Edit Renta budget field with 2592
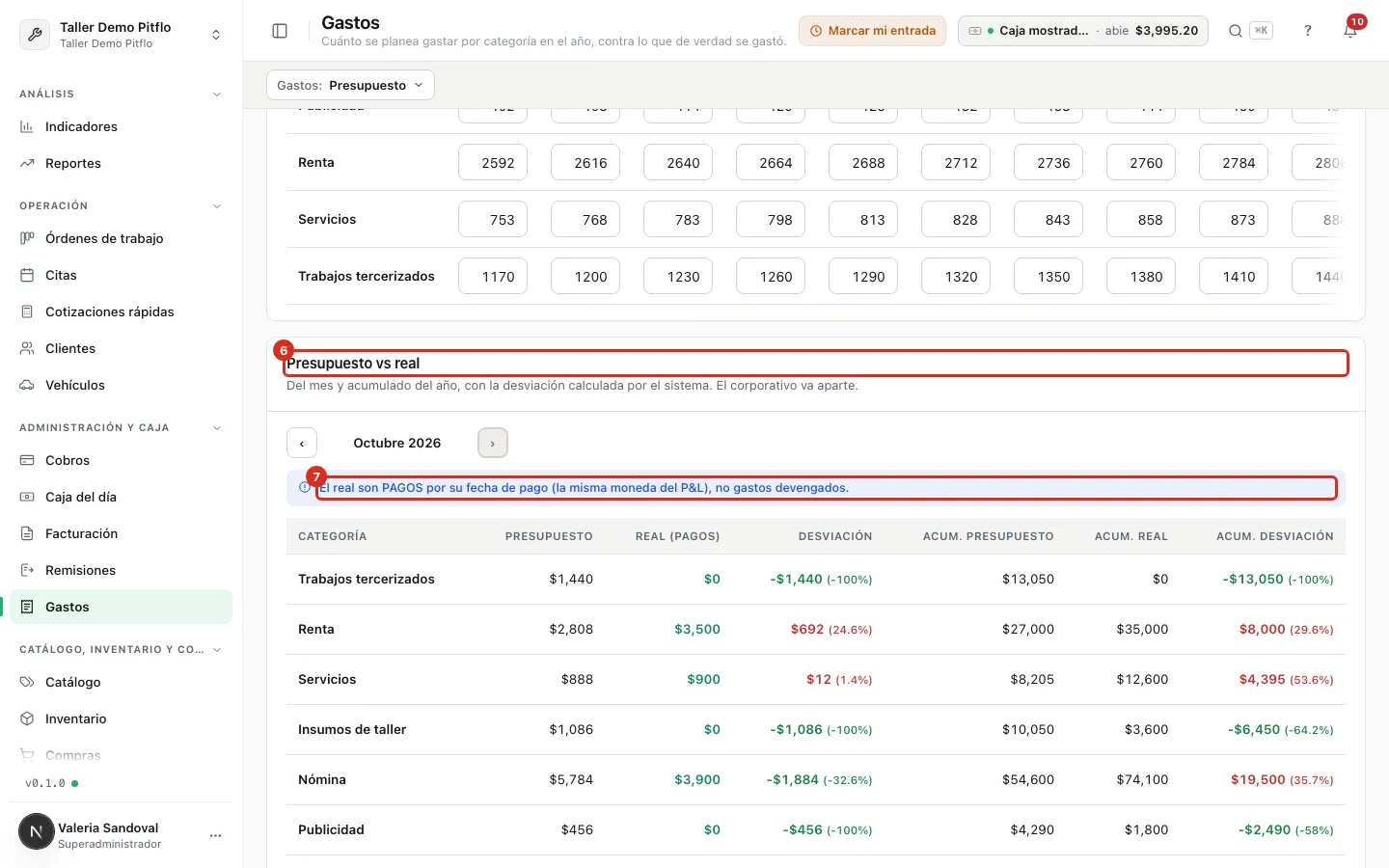Image resolution: width=1389 pixels, height=868 pixels. tap(493, 163)
